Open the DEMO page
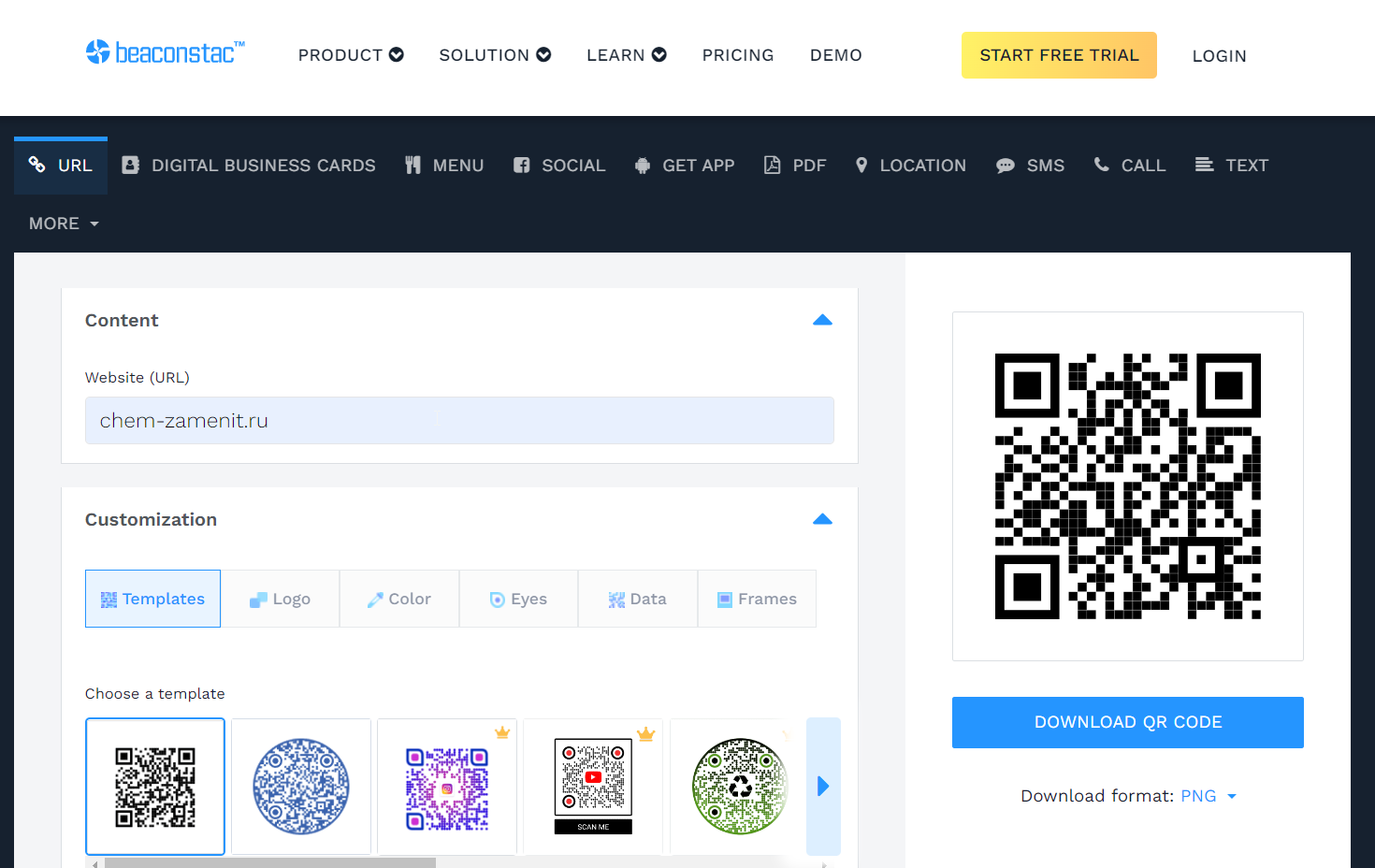 (836, 55)
